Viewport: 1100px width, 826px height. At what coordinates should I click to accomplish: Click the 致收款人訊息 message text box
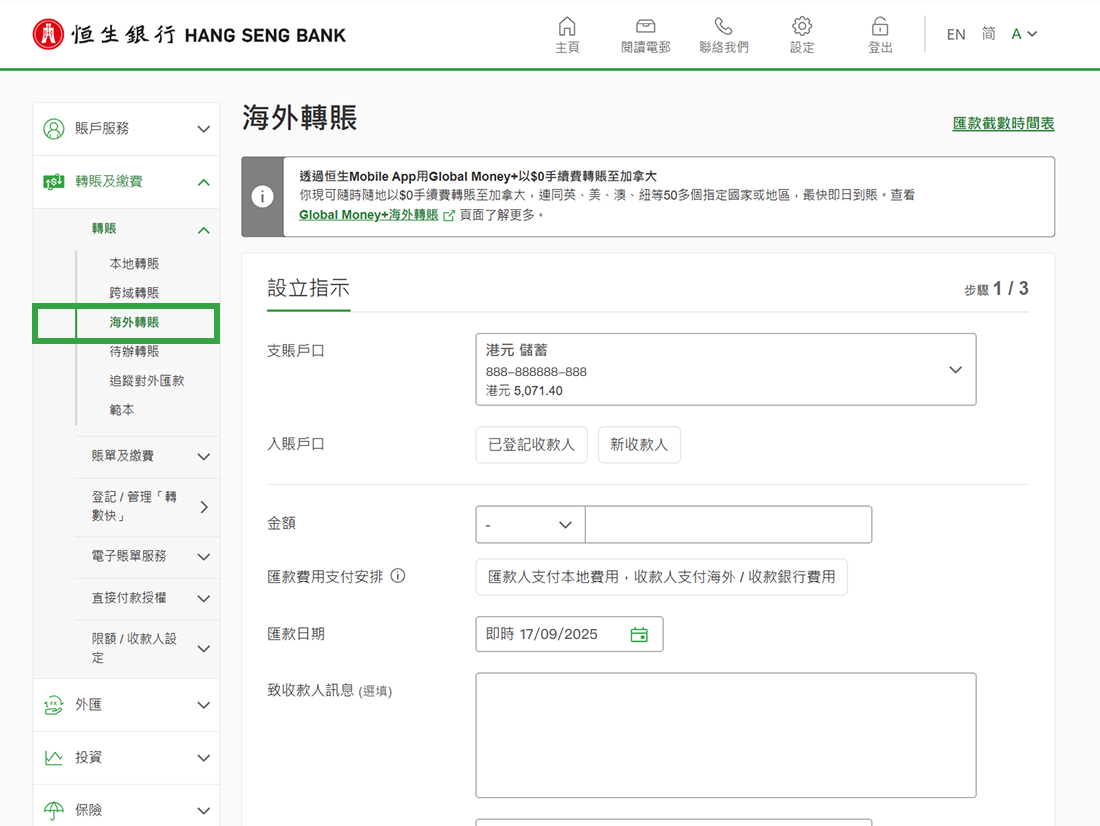[725, 735]
